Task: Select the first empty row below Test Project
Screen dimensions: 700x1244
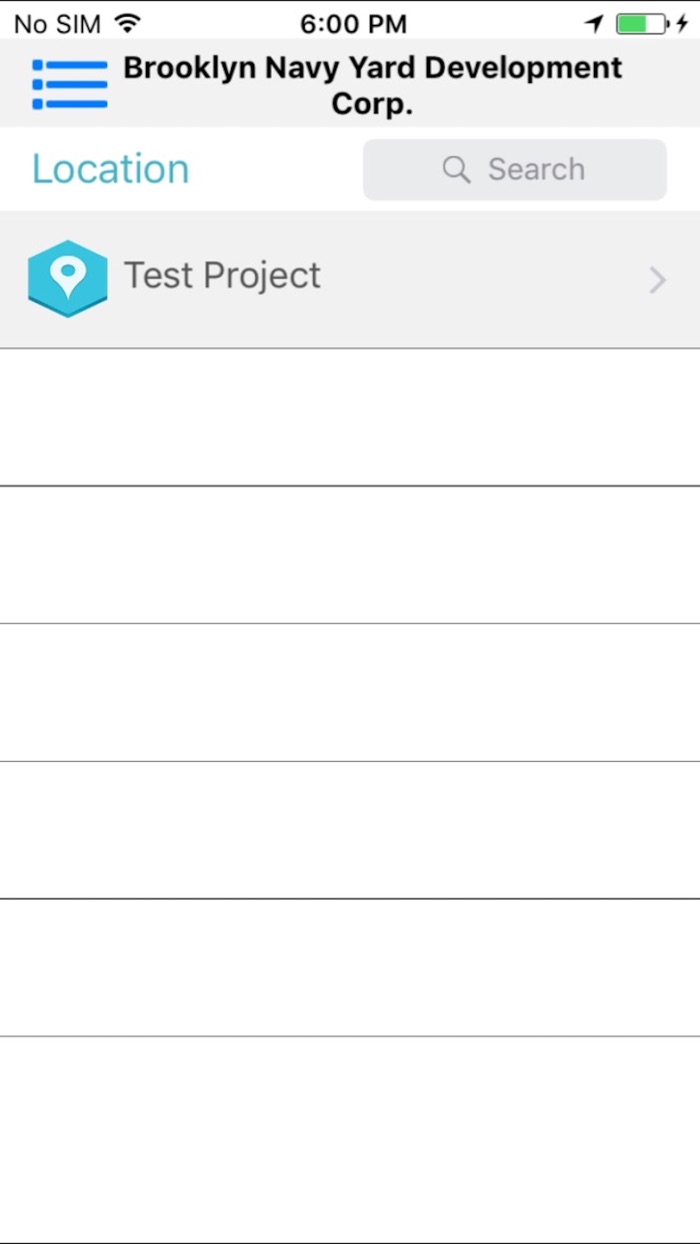Action: (x=350, y=418)
